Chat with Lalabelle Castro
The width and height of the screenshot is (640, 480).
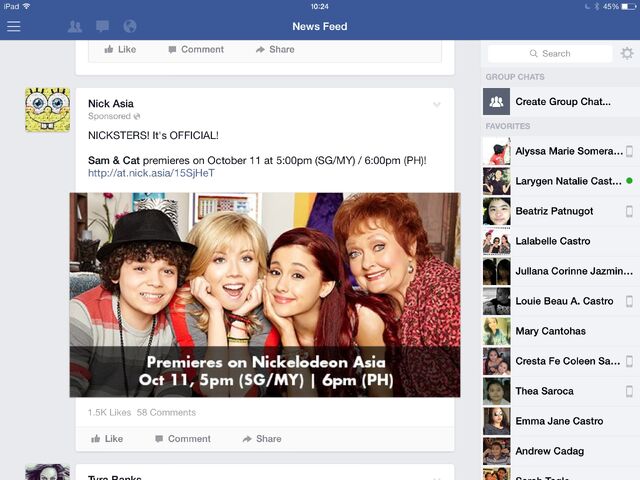[x=561, y=241]
